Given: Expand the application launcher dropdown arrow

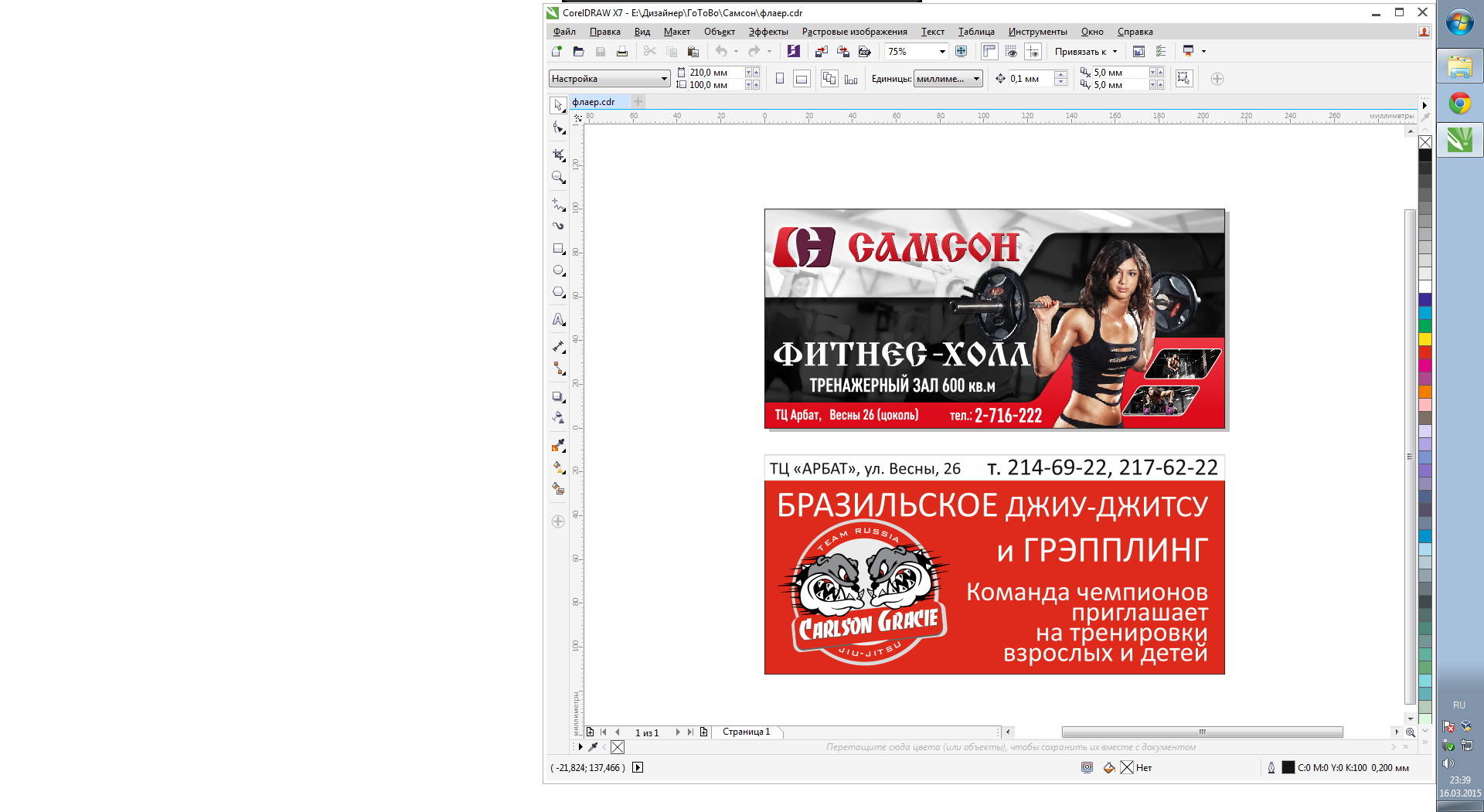Looking at the screenshot, I should click(x=1203, y=52).
